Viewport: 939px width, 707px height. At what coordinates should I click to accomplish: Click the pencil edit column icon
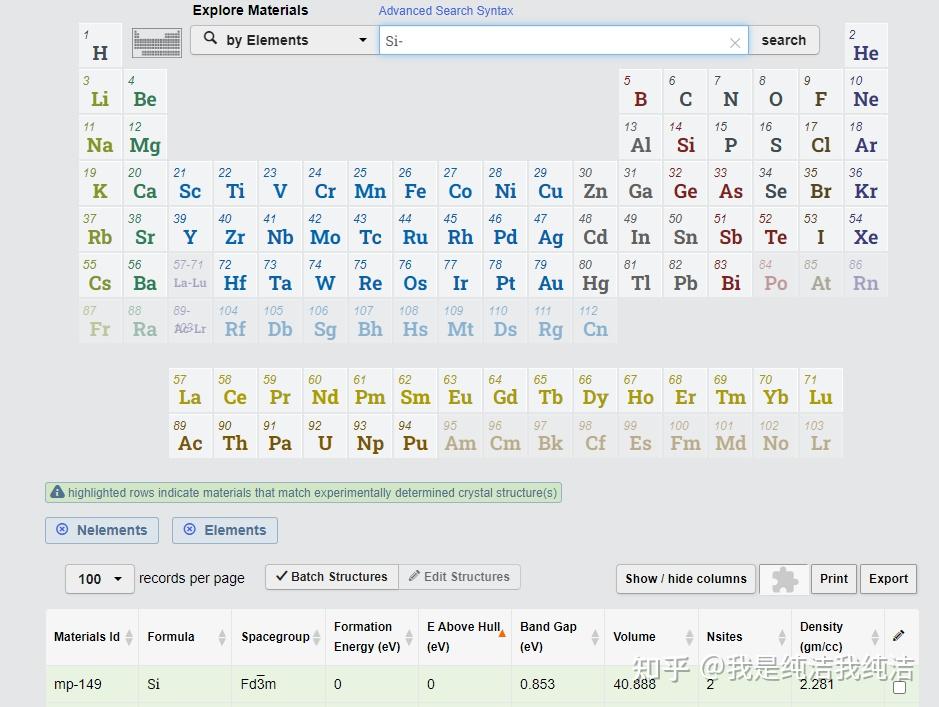898,636
